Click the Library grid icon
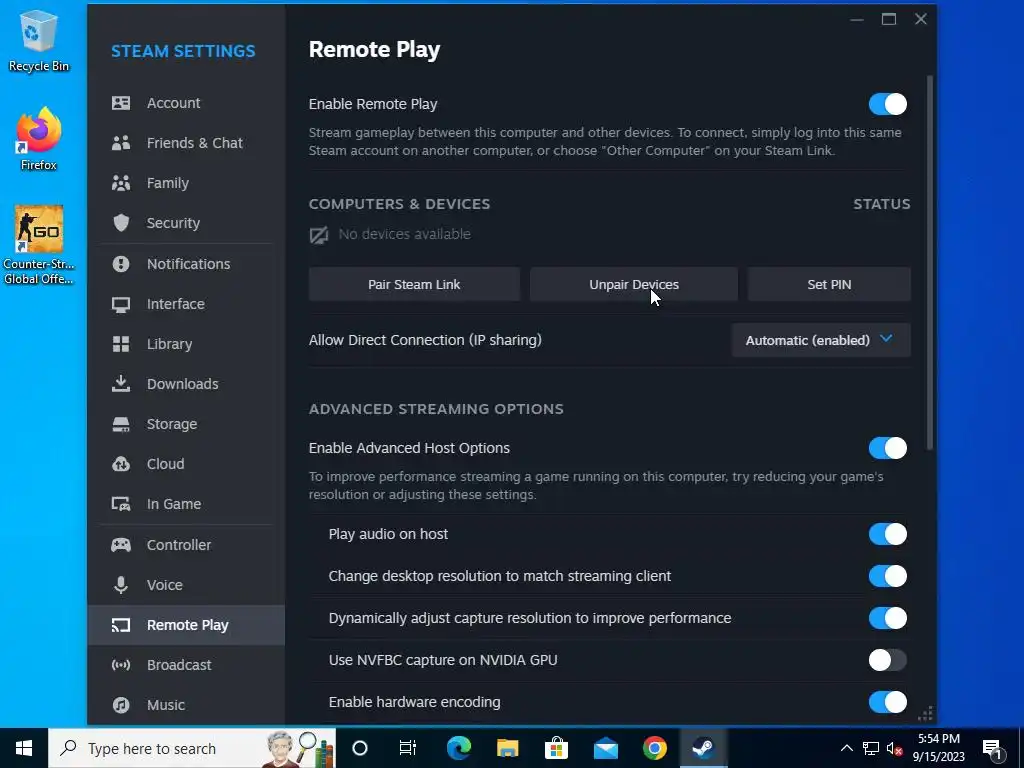Screen dimensions: 1024x768 [121, 344]
